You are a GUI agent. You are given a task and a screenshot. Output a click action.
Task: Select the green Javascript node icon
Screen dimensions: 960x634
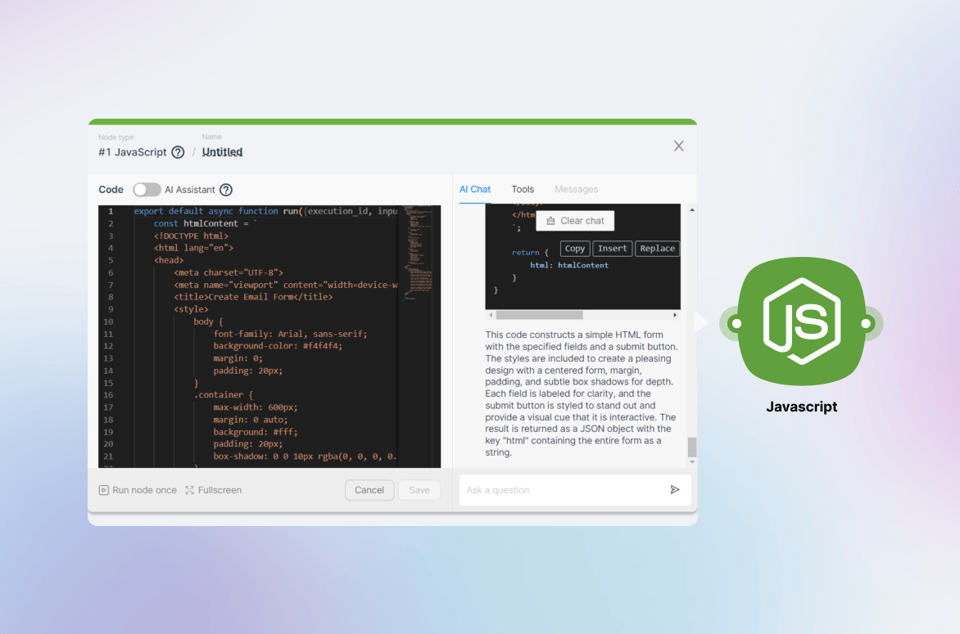point(801,321)
